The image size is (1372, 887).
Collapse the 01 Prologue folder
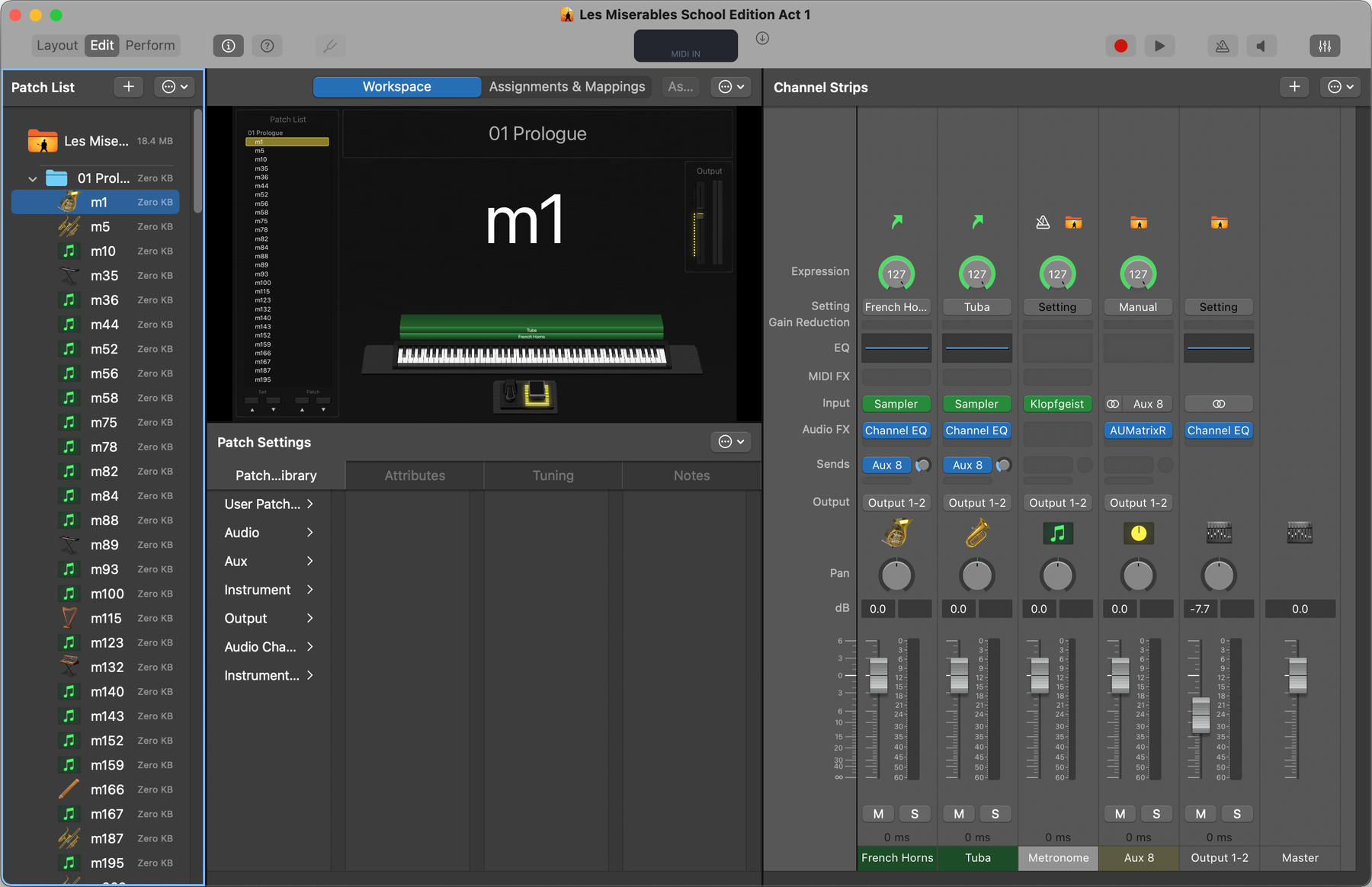point(33,178)
